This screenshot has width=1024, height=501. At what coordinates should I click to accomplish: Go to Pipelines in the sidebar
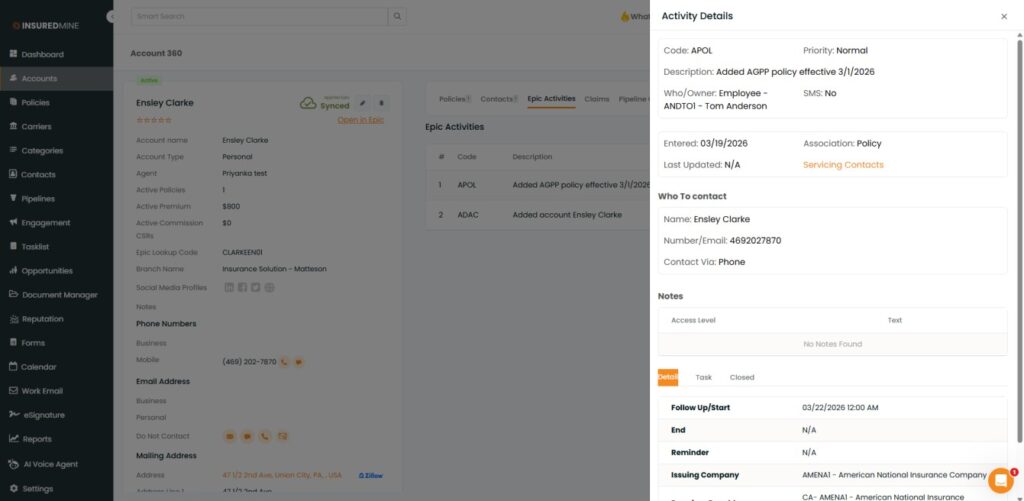point(38,199)
